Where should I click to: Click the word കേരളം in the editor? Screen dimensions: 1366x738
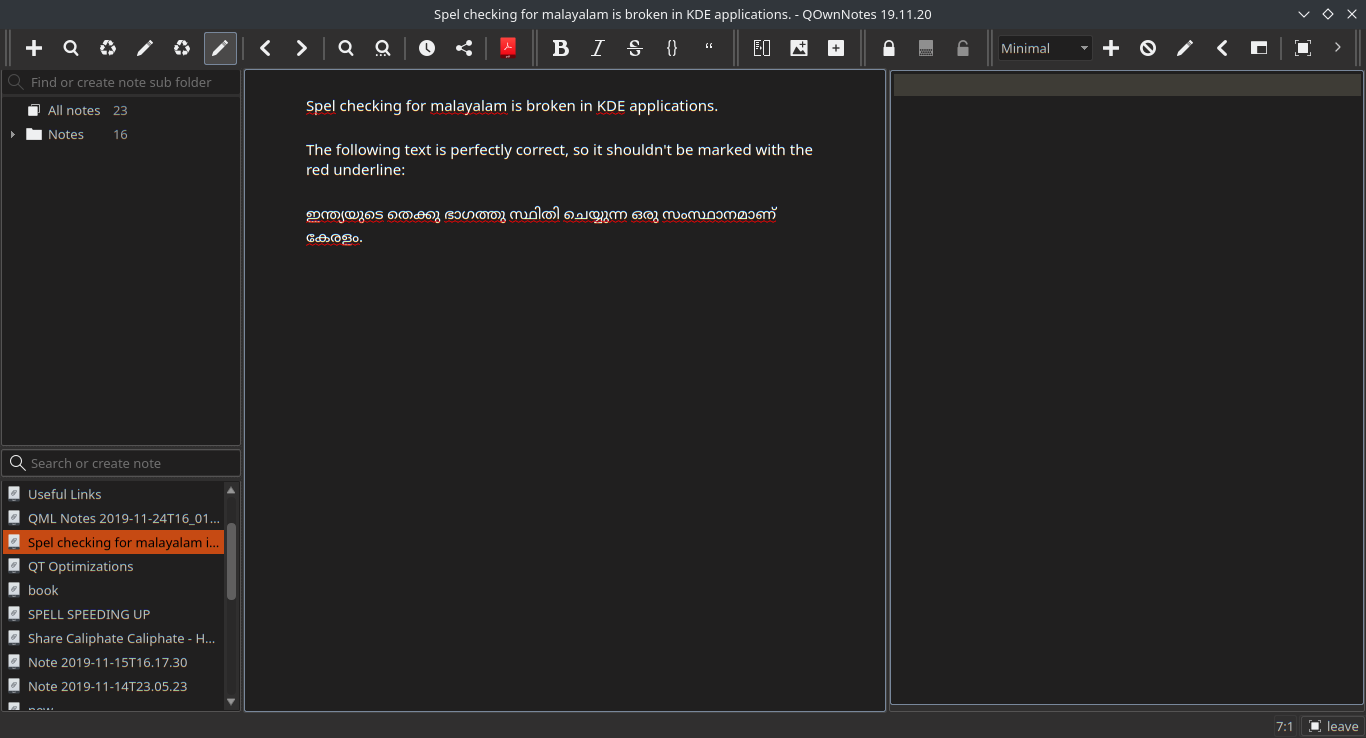(x=332, y=238)
